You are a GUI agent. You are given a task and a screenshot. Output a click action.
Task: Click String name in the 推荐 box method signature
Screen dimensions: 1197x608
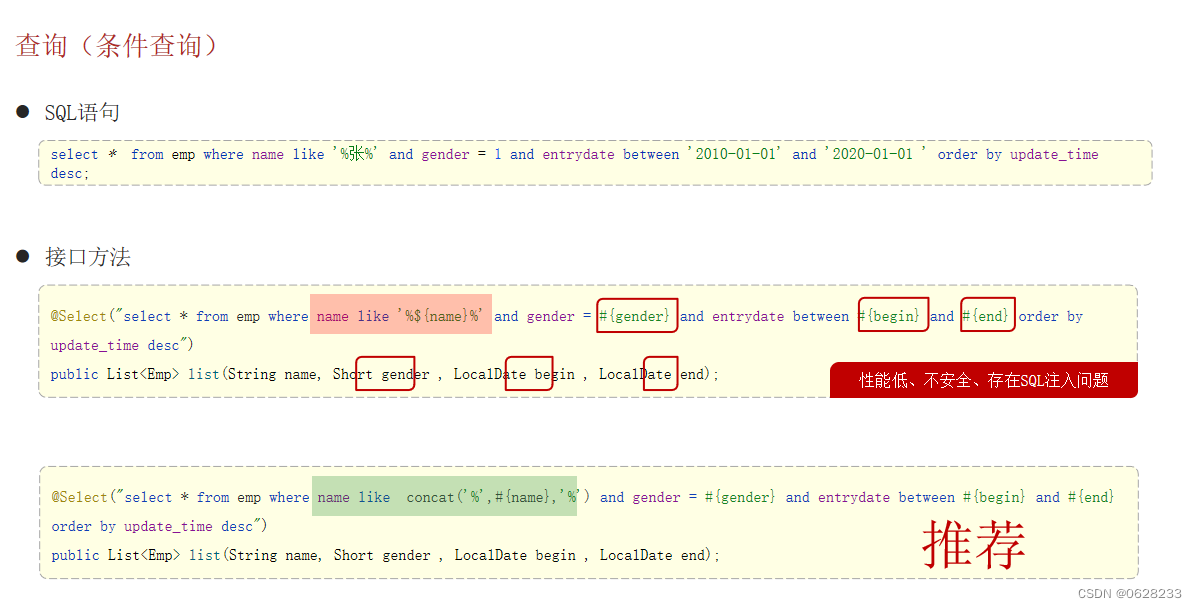pos(273,555)
